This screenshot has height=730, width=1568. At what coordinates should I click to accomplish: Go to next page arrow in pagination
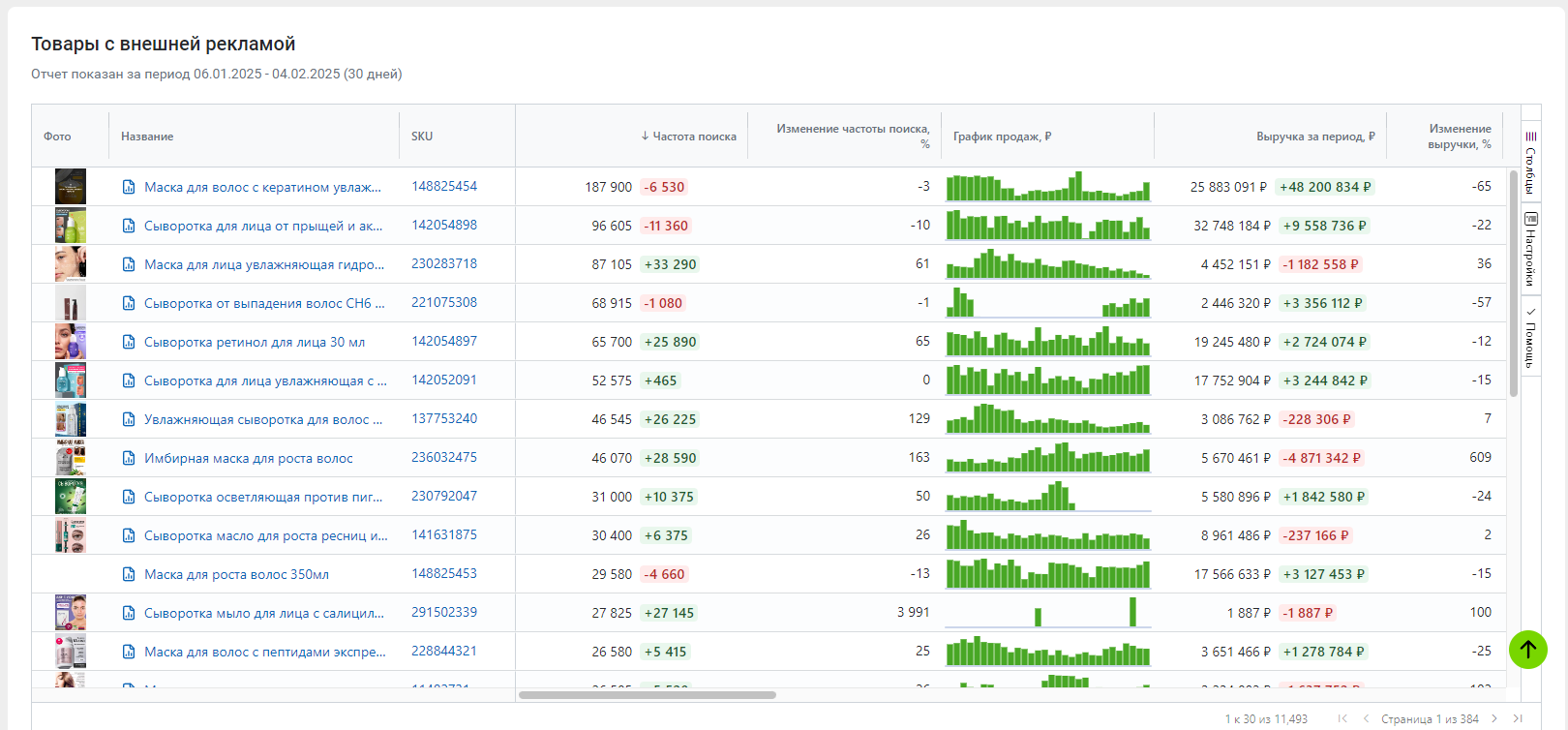[1494, 718]
